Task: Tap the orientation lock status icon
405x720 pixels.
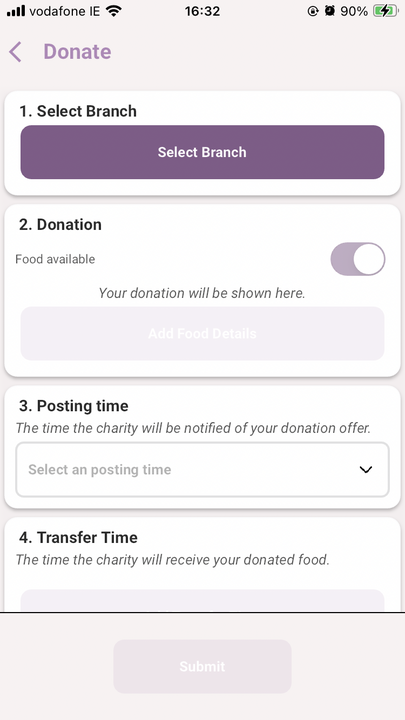Action: [x=313, y=11]
